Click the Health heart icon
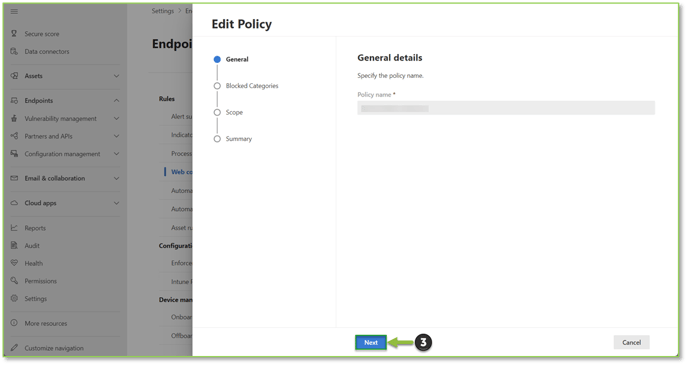 pyautogui.click(x=14, y=263)
